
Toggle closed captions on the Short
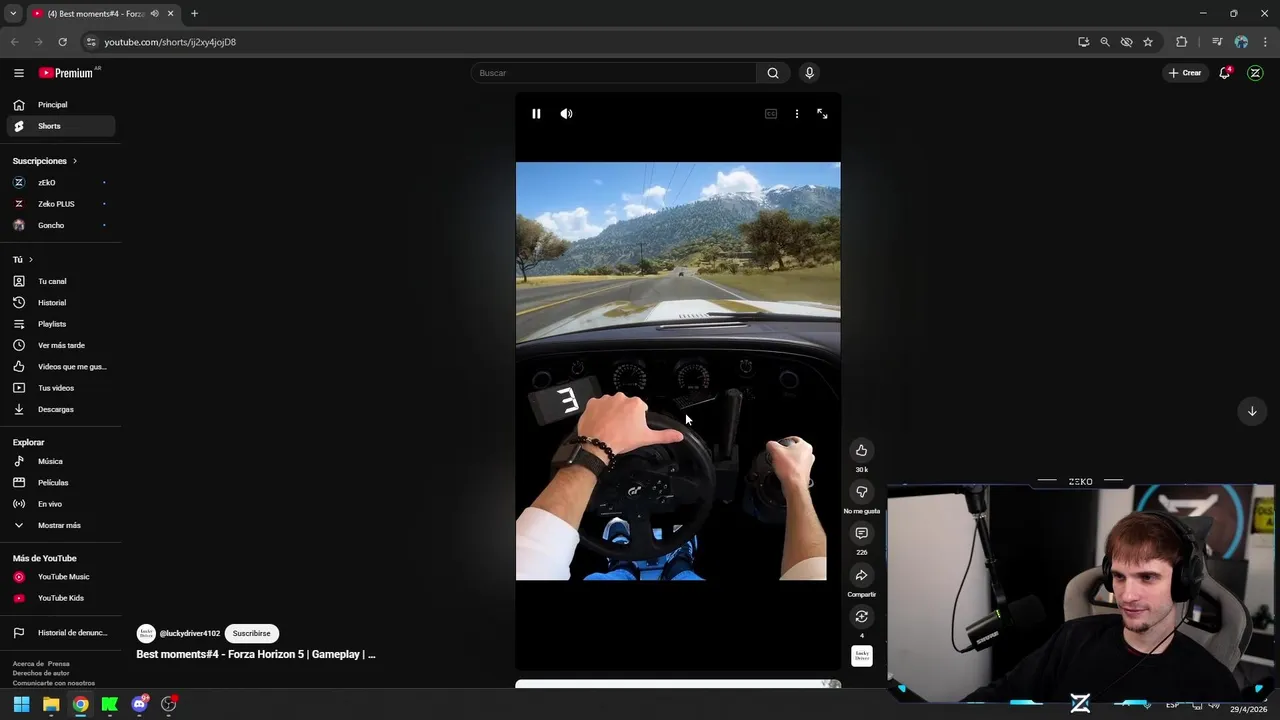[771, 114]
